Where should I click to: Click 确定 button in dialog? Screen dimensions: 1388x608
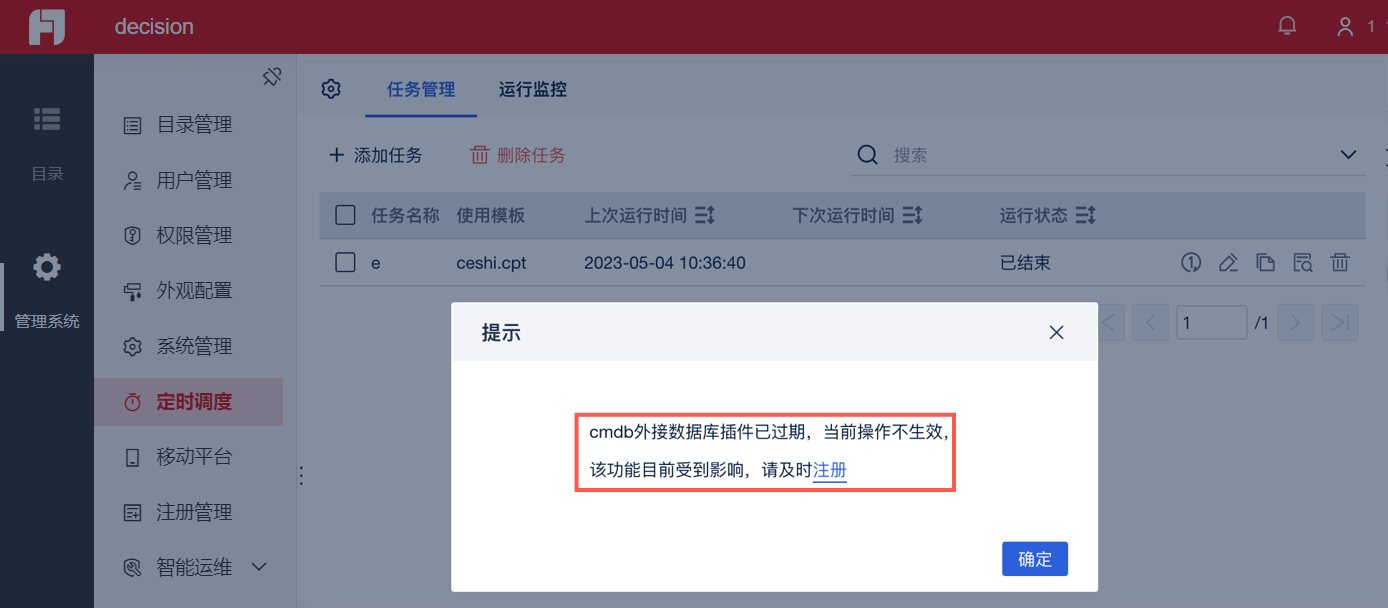(1035, 559)
